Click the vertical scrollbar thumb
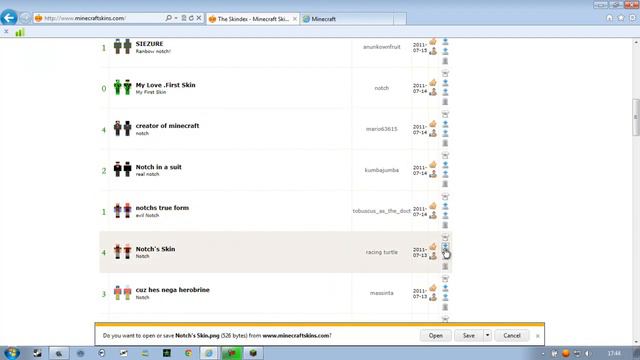The height and width of the screenshot is (360, 640). tap(636, 117)
